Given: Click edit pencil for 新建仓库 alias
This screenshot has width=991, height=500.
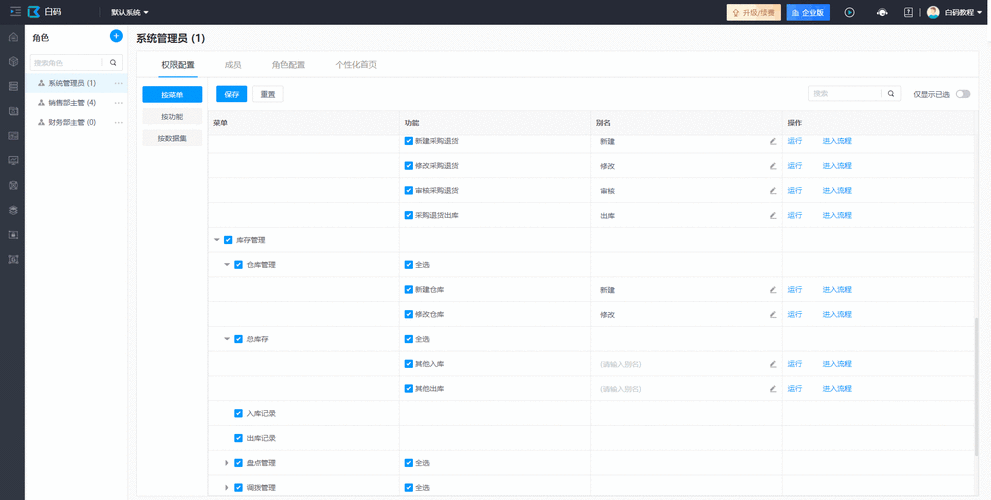Looking at the screenshot, I should click(x=772, y=290).
